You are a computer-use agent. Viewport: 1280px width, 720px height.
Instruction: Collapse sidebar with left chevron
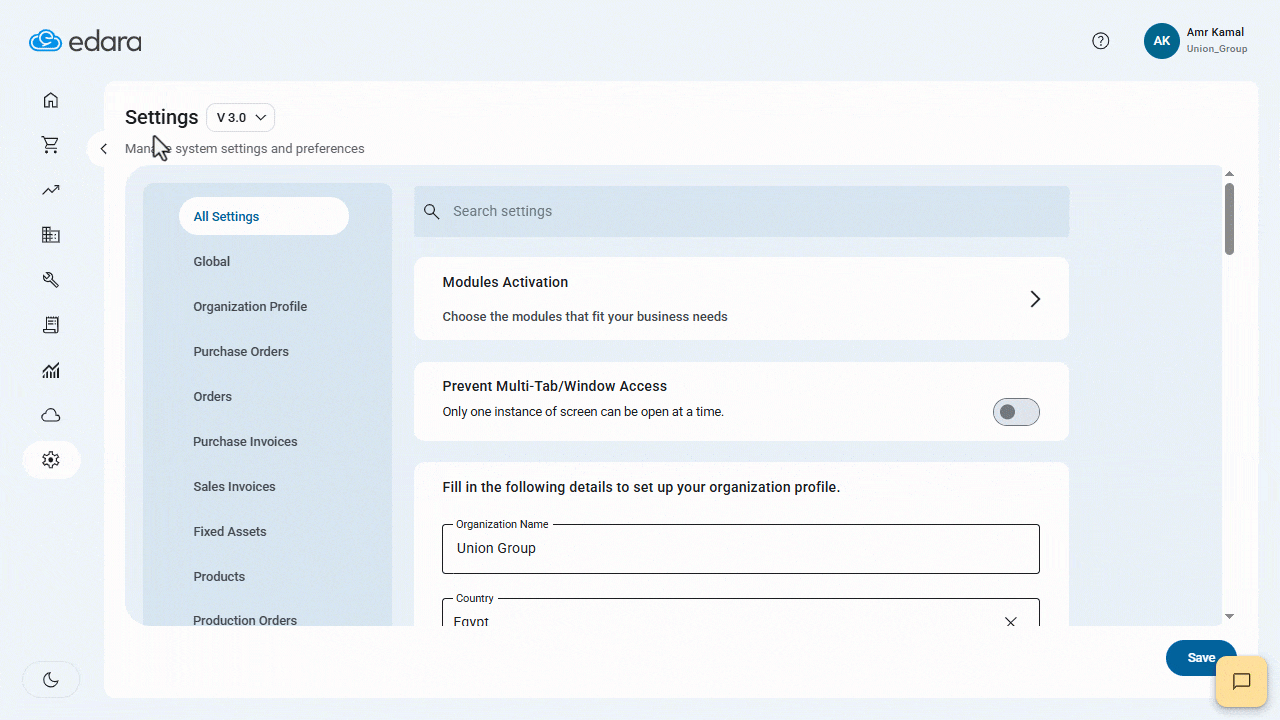click(103, 149)
